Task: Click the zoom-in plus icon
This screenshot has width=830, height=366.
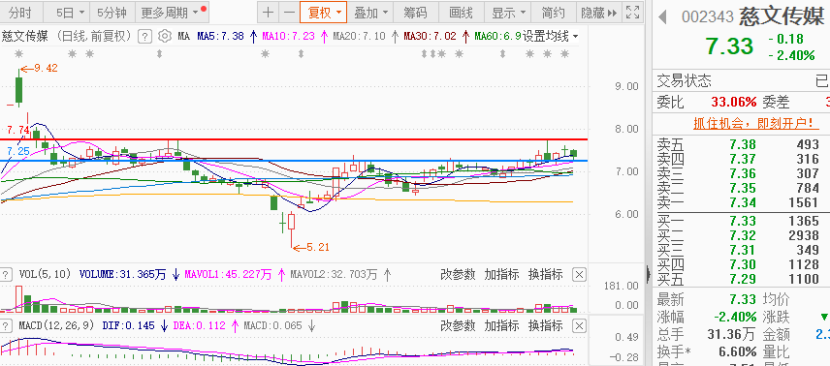Action: click(268, 12)
